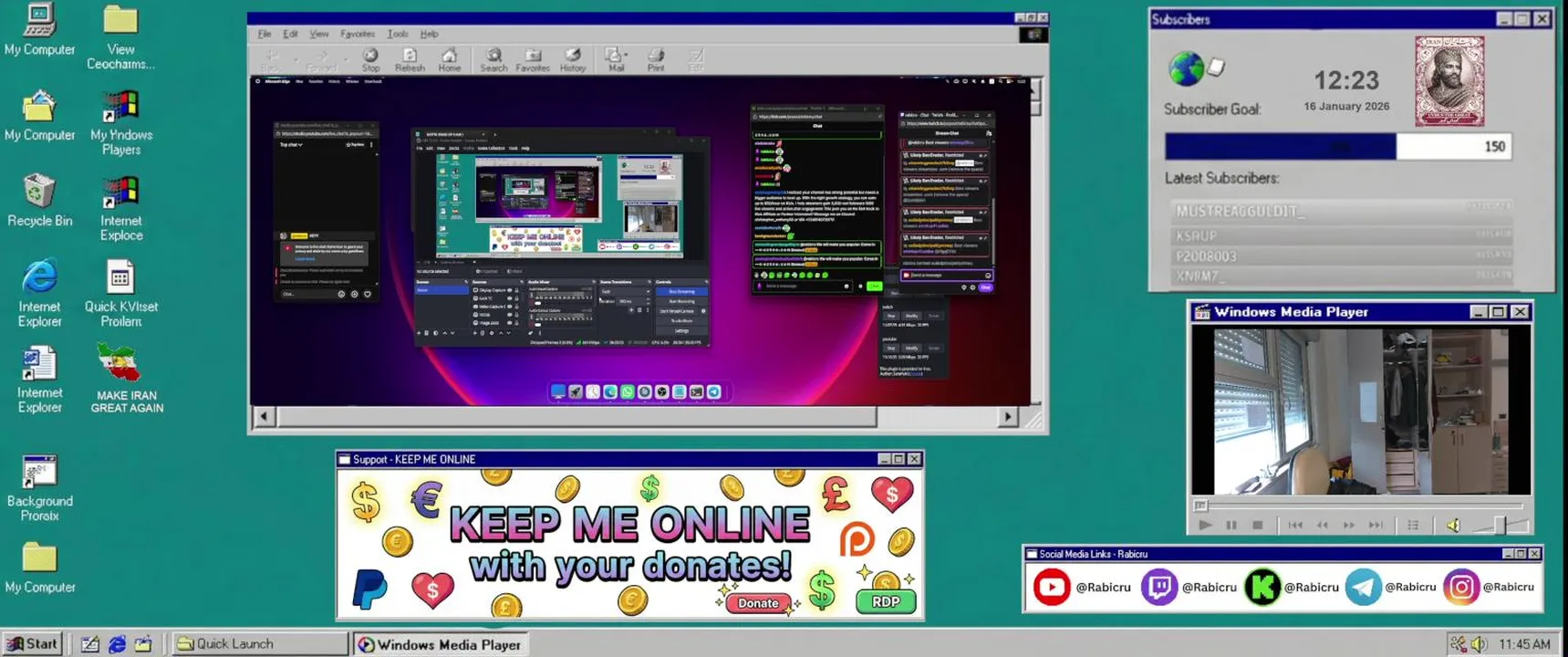Click the Internet Explorer quick launch icon
The height and width of the screenshot is (657, 1568).
(117, 644)
